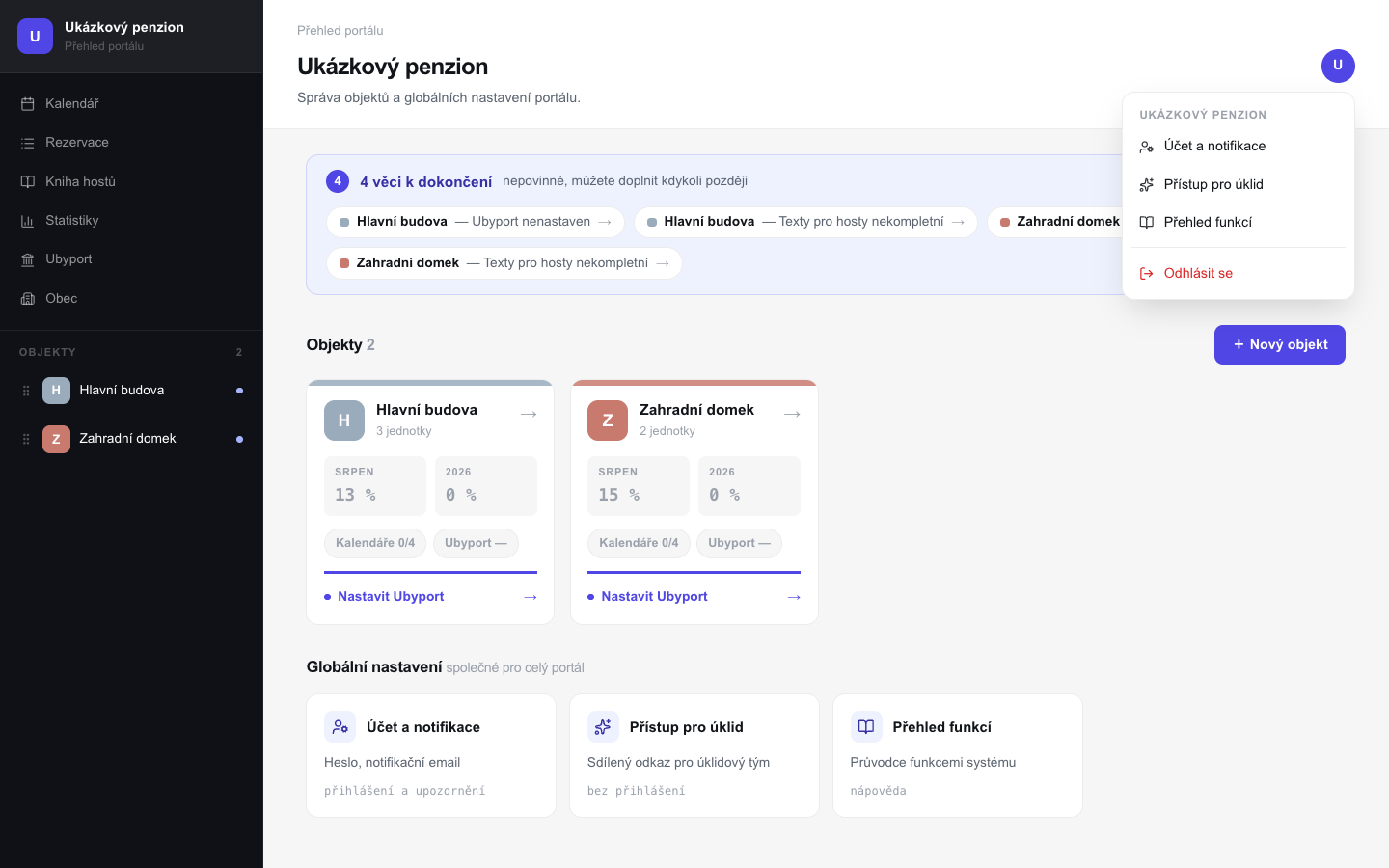The width and height of the screenshot is (1389, 868).
Task: Open Kniha hostů book icon
Action: click(x=28, y=181)
